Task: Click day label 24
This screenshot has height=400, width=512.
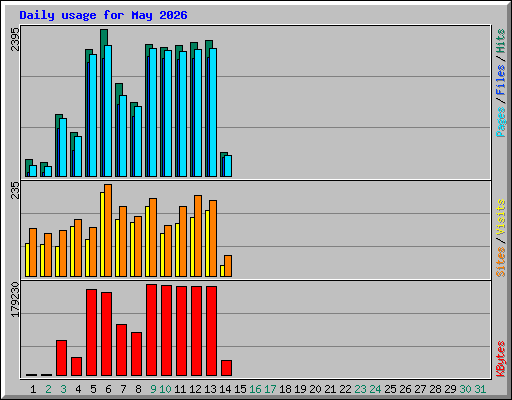Action: (x=375, y=389)
